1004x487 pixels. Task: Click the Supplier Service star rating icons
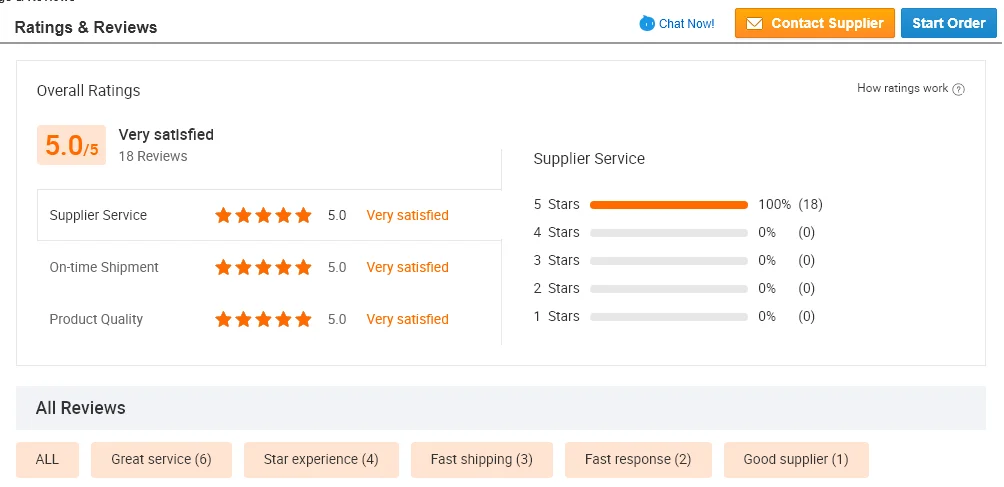click(x=263, y=215)
